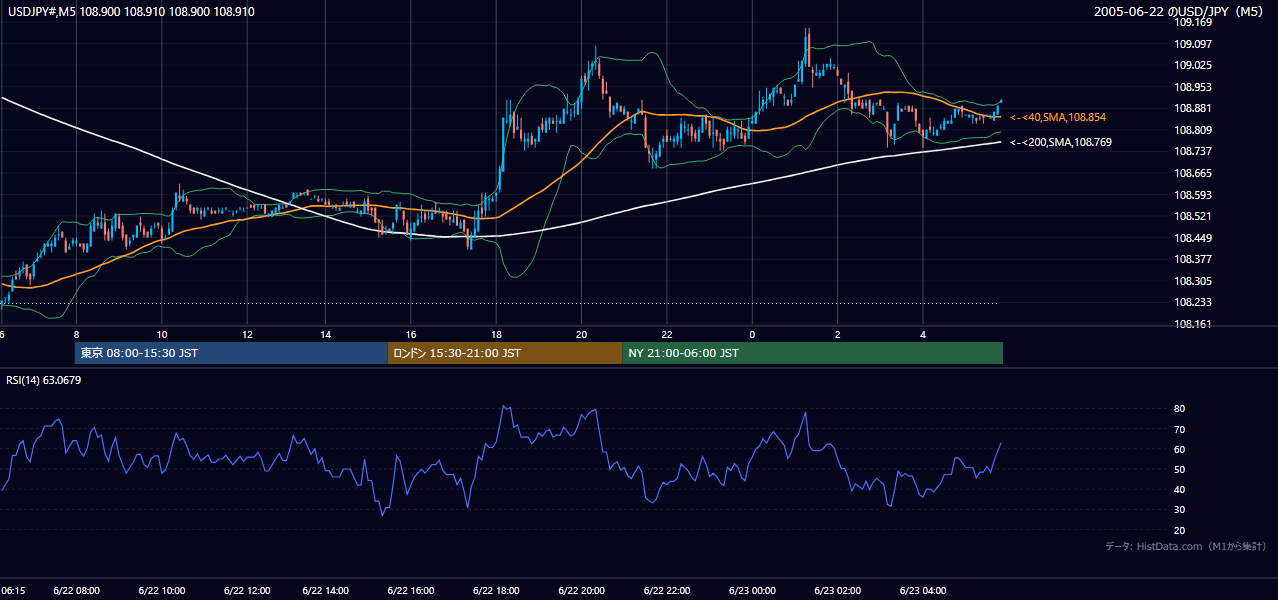The width and height of the screenshot is (1278, 600).
Task: Click the RSI axis level 50 label
Action: [x=1179, y=469]
